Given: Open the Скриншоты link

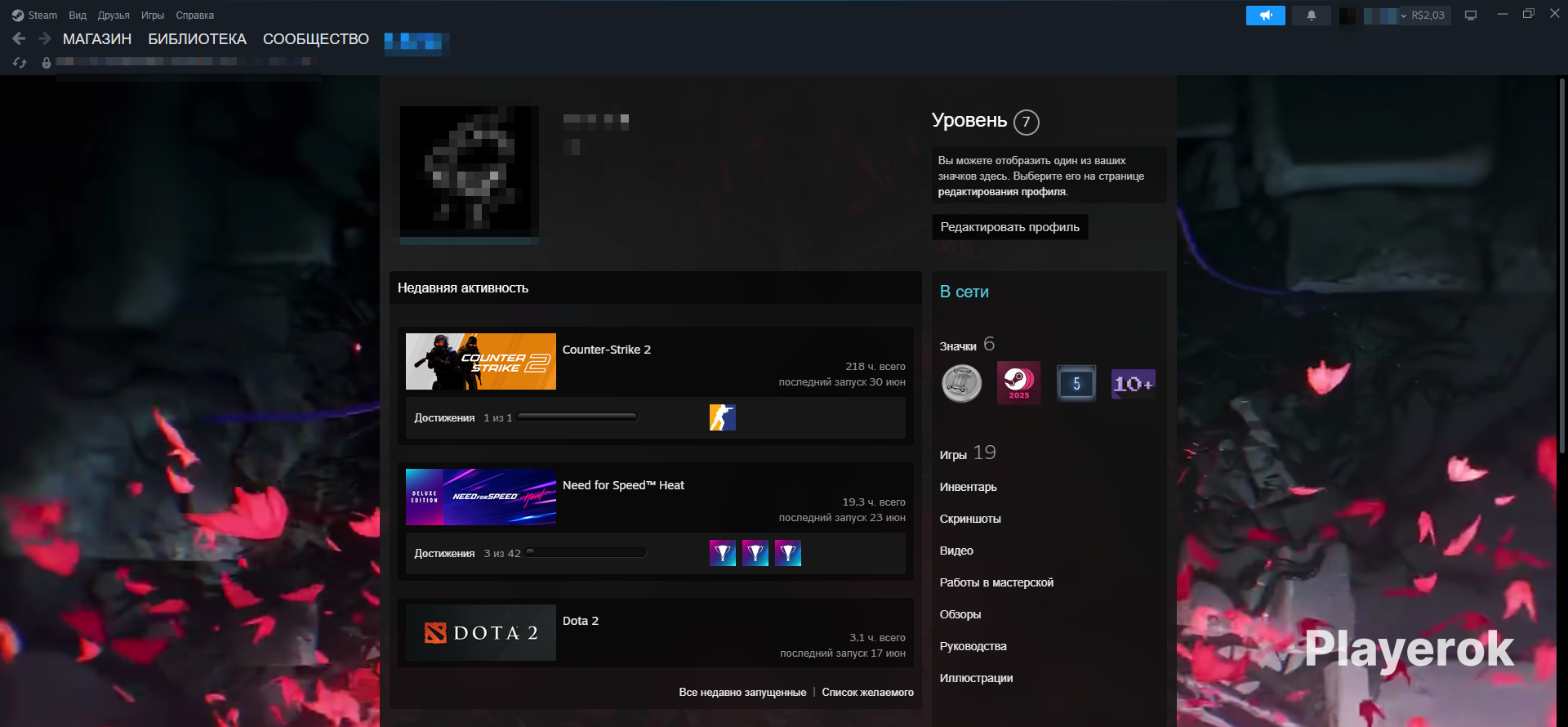Looking at the screenshot, I should (970, 519).
